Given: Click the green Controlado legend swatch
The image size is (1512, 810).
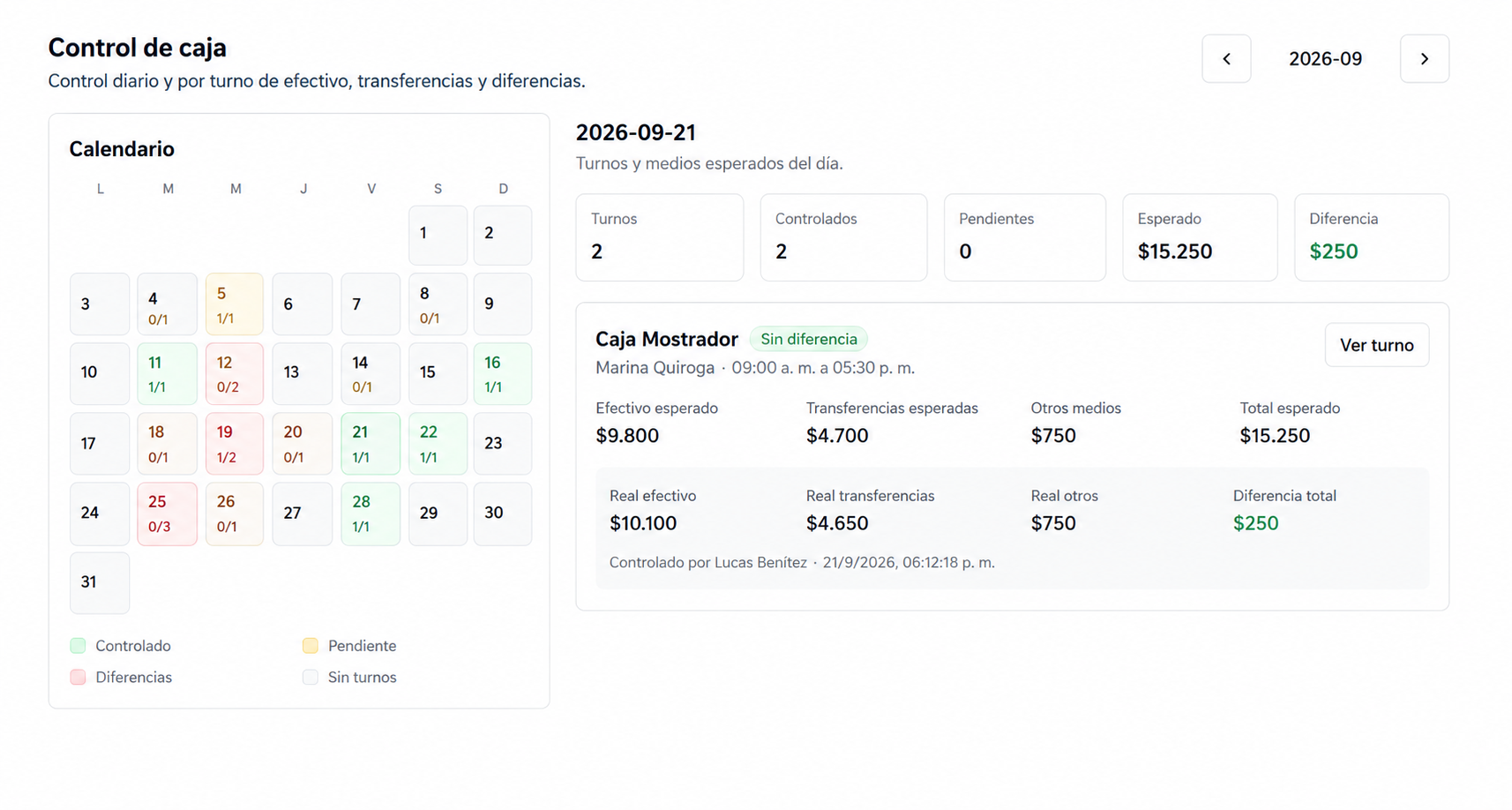Looking at the screenshot, I should [78, 646].
